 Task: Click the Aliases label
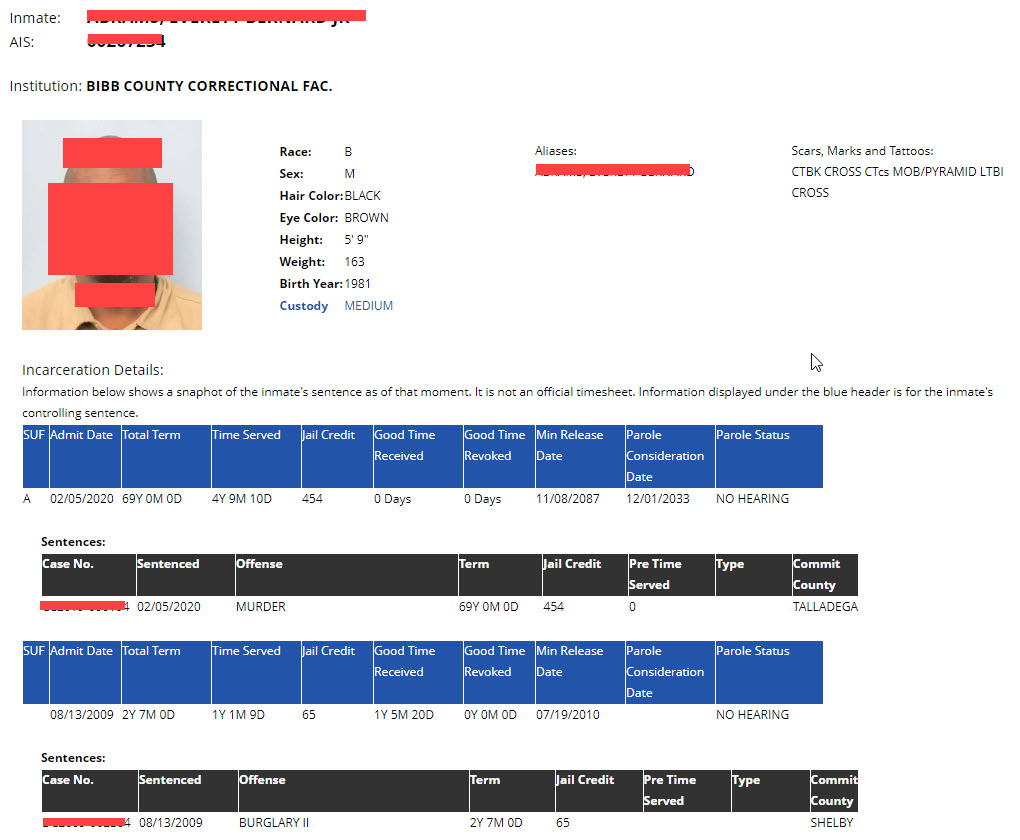click(x=555, y=151)
